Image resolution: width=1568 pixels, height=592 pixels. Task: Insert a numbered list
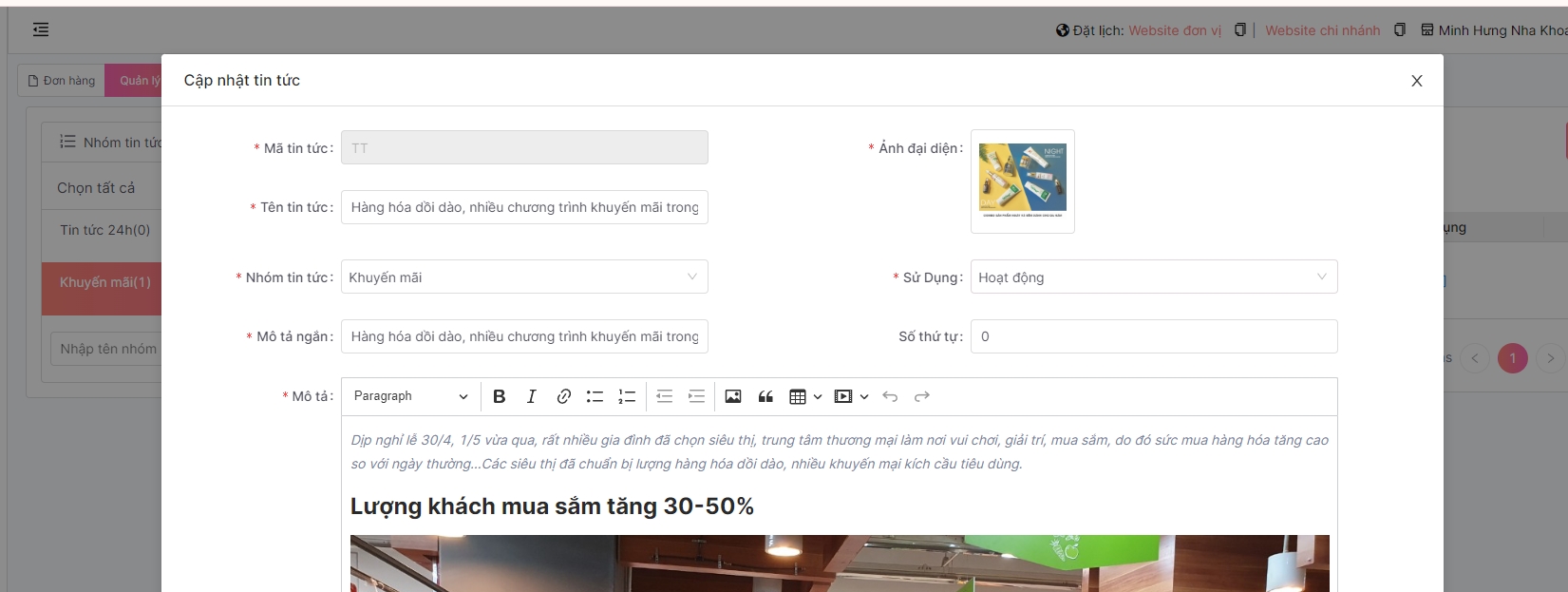point(627,396)
